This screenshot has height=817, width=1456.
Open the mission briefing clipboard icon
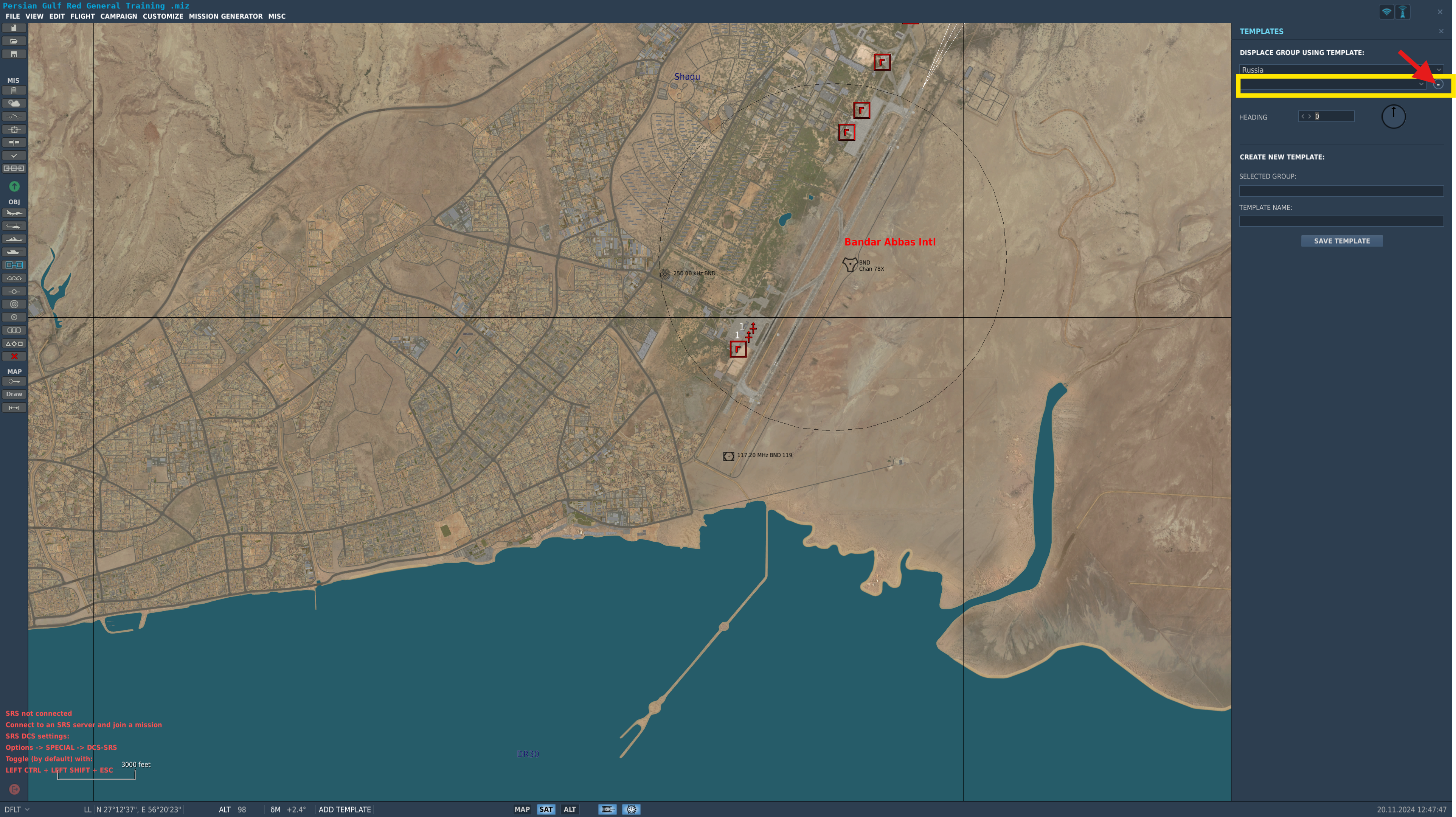point(14,90)
